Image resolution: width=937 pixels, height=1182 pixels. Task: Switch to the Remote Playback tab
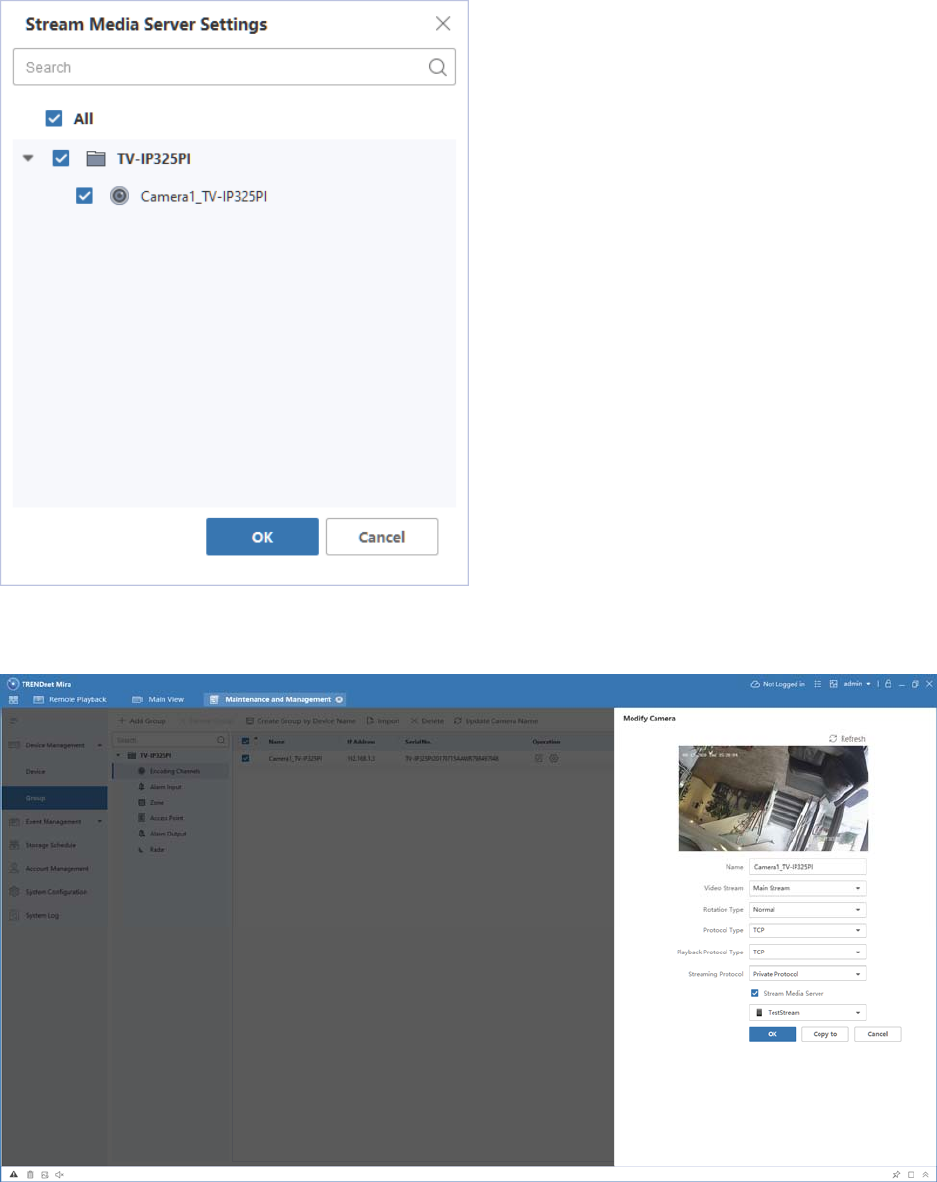(69, 700)
